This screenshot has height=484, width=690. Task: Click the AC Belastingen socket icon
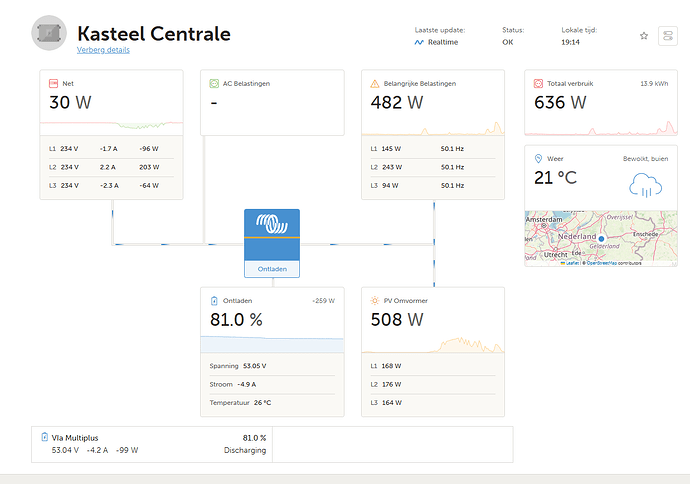(x=214, y=84)
